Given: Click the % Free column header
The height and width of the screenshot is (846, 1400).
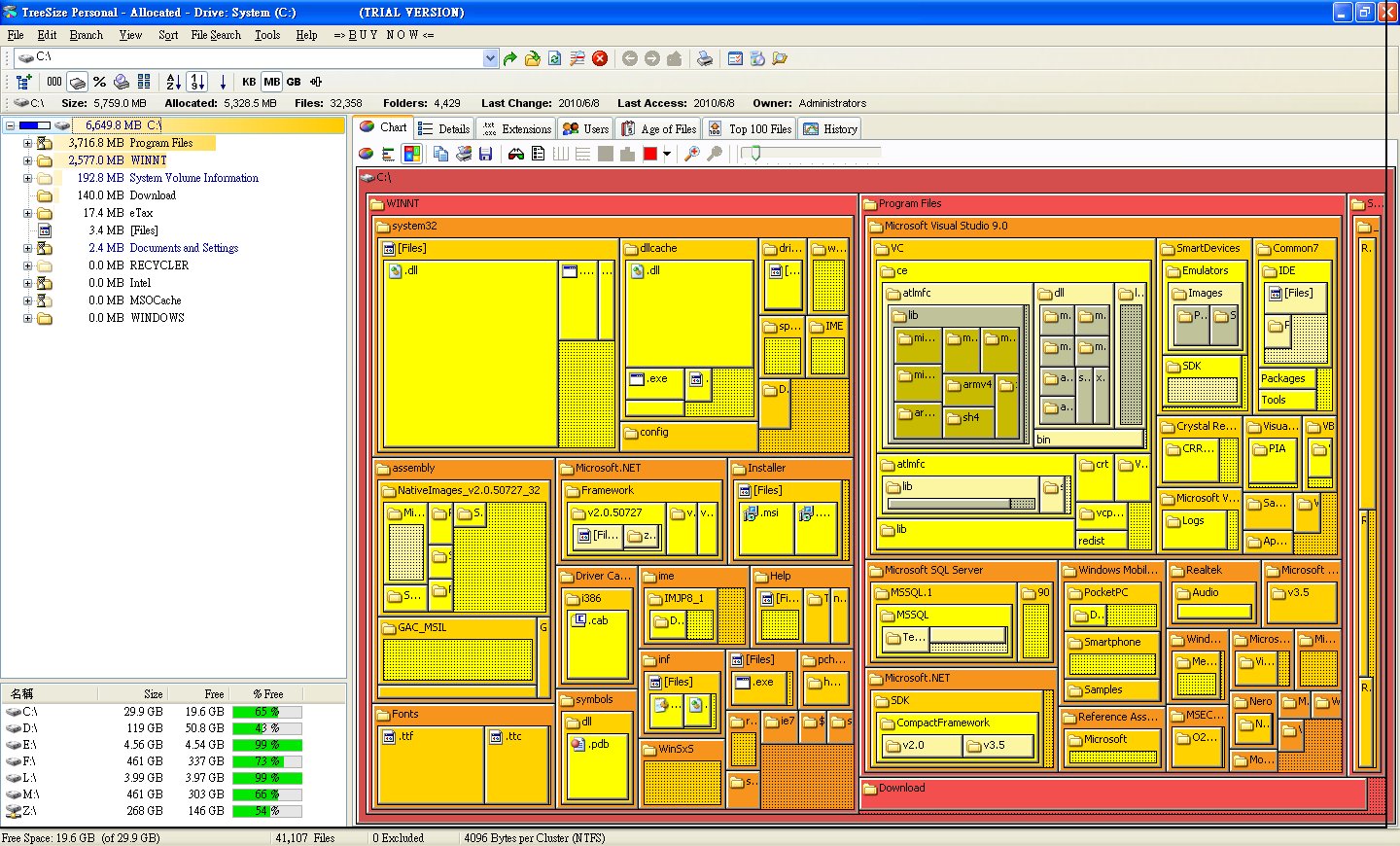Looking at the screenshot, I should pos(266,694).
